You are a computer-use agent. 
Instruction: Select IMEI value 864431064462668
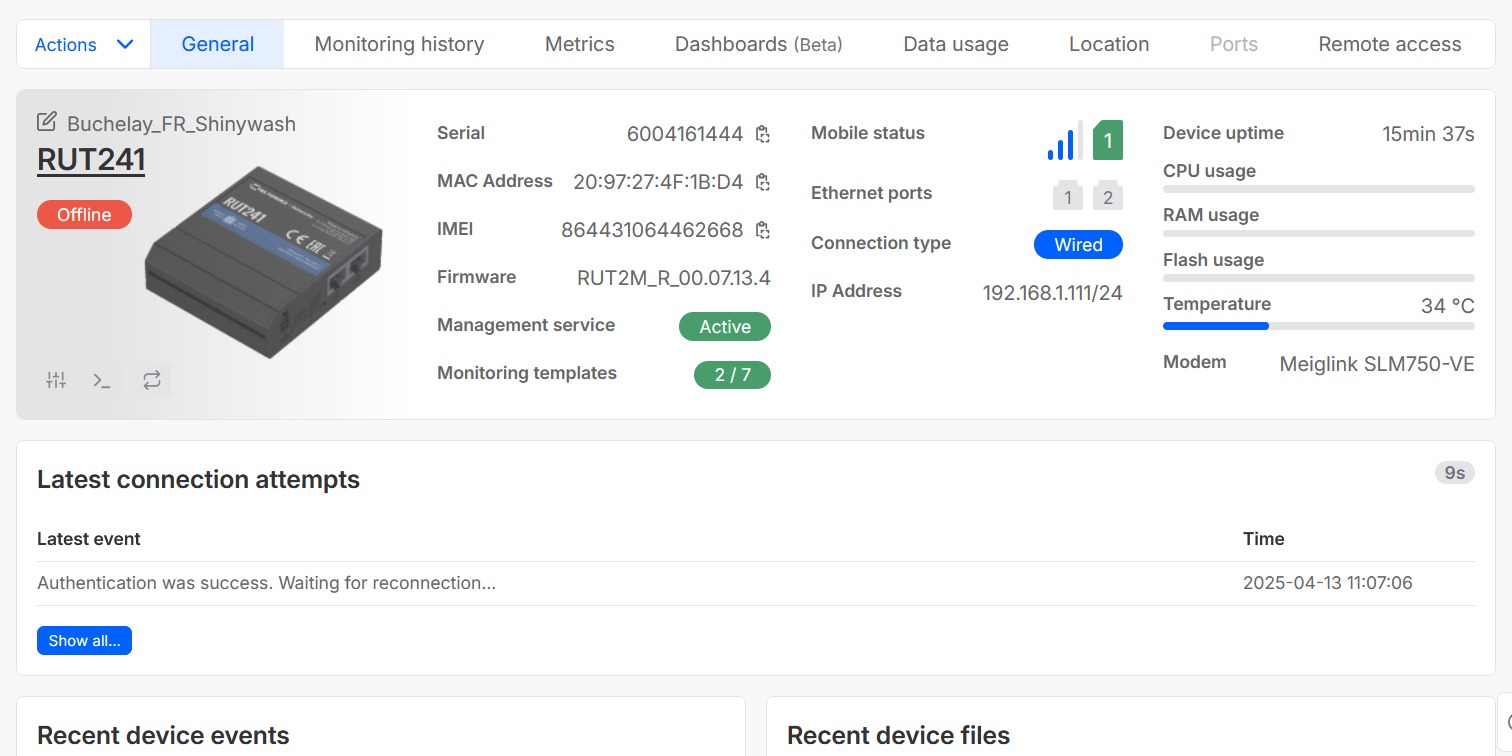pos(652,230)
